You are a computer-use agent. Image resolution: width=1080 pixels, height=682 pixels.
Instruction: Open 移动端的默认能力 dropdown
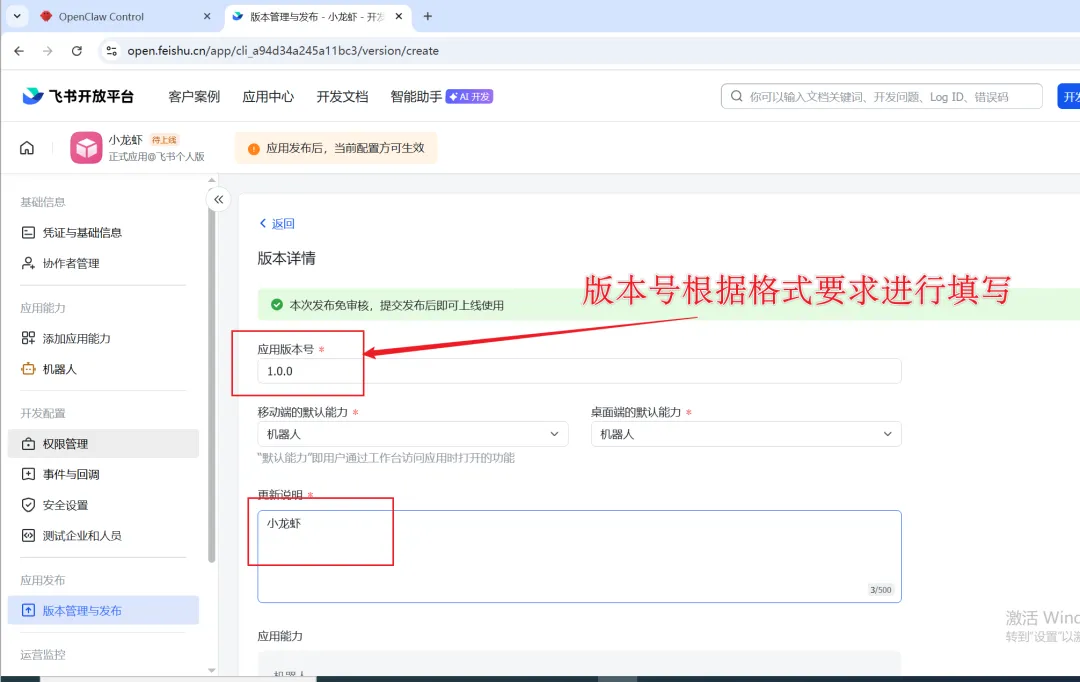(x=413, y=434)
